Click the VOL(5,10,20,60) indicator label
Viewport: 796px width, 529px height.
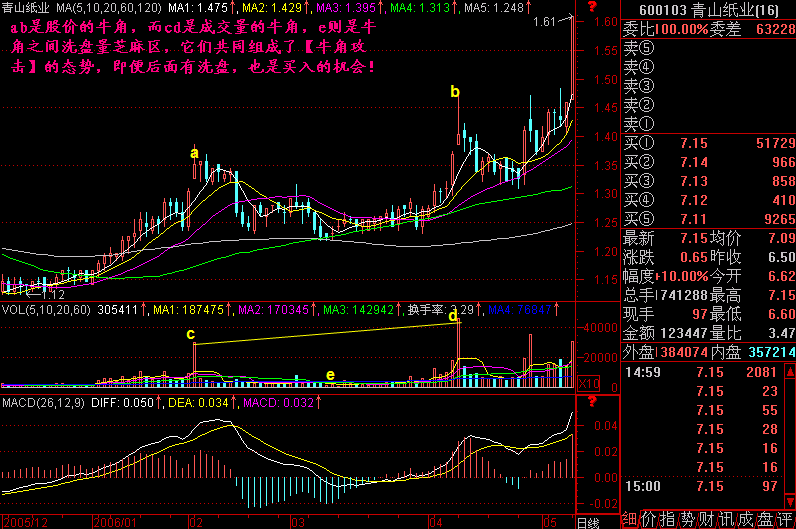point(45,310)
